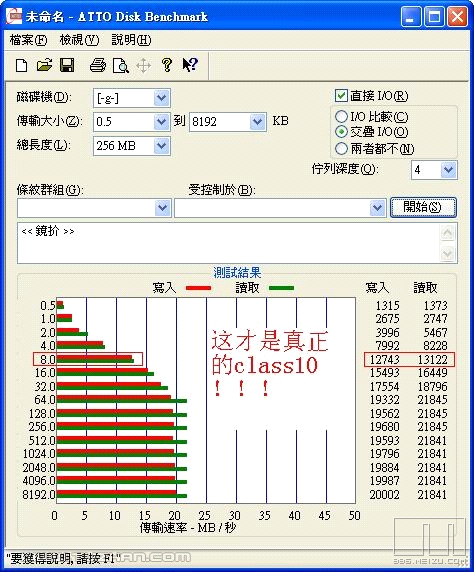Click the green 讀取 legend line
Viewport: 474px width, 572px height.
click(281, 288)
